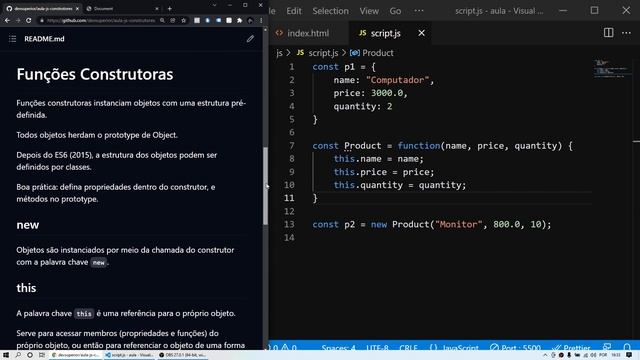640x360 pixels.
Task: Expand the hidden VS Code menus ellipsis
Action: [419, 11]
